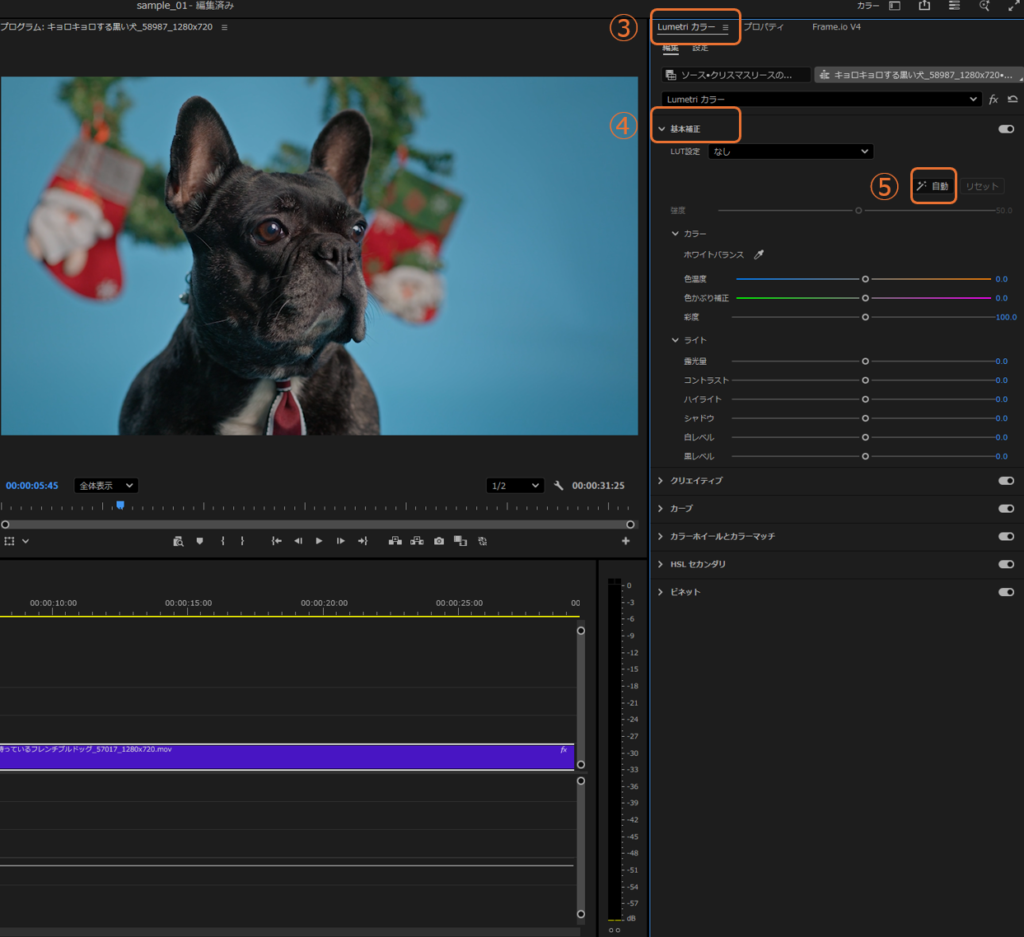Open the Program Monitor wrench settings

point(559,486)
